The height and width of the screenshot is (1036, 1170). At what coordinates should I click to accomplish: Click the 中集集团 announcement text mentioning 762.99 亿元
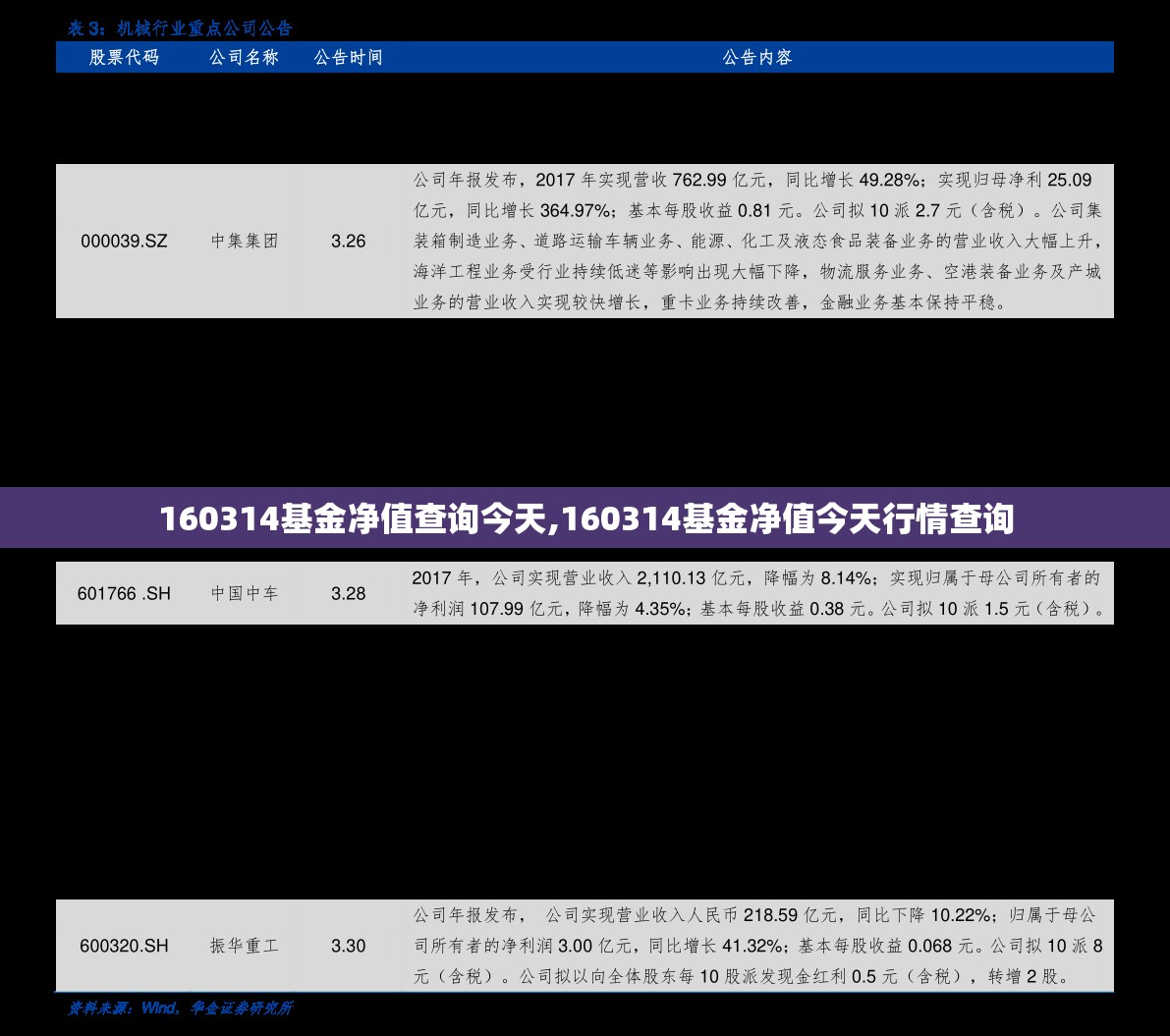(757, 241)
